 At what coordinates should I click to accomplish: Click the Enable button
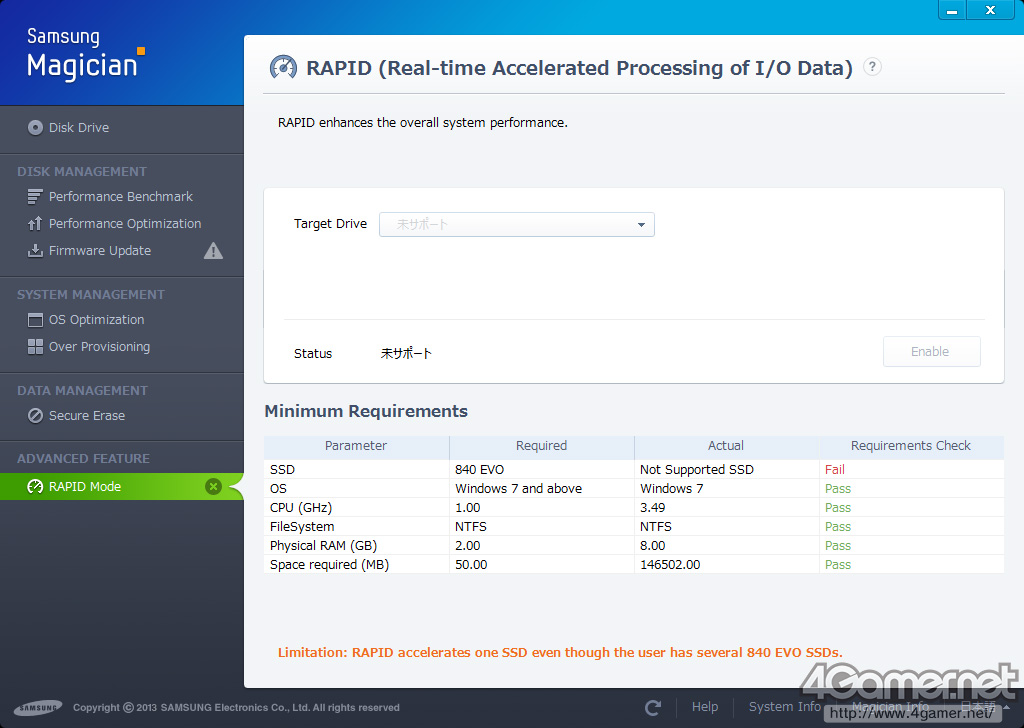pyautogui.click(x=931, y=351)
